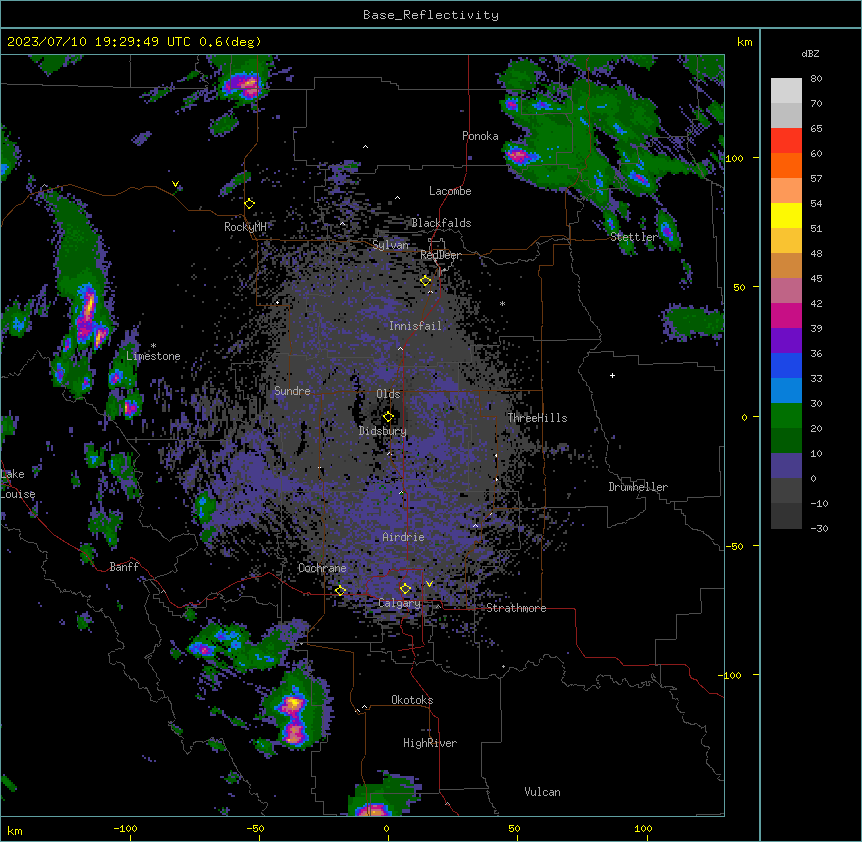The image size is (862, 842).
Task: Click the Drumheller label
Action: coord(638,488)
